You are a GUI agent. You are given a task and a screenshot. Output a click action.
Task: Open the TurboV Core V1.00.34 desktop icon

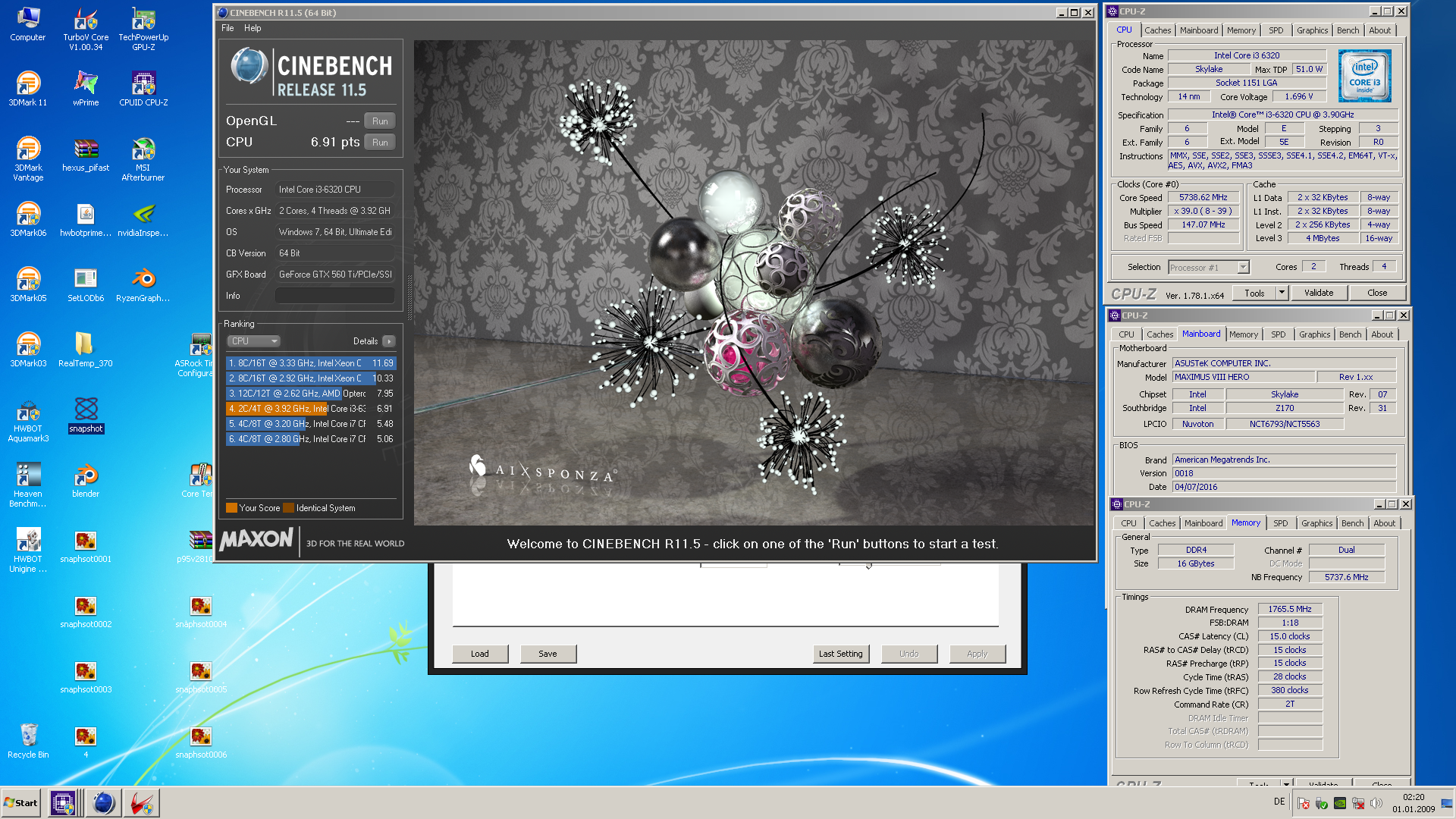86,29
